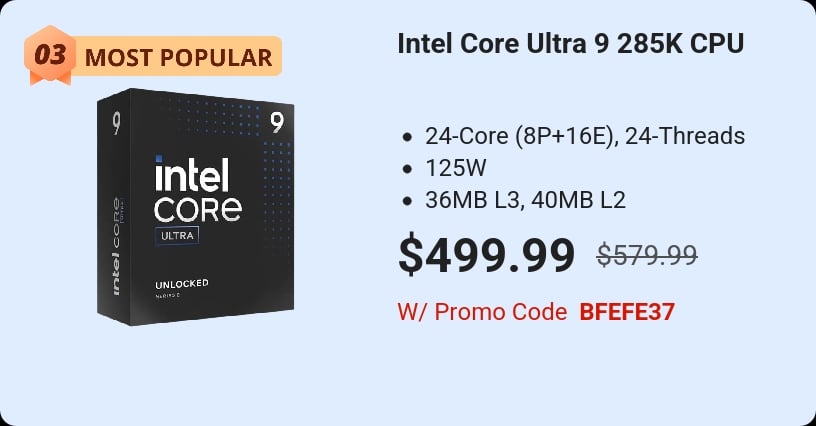Click the bullet dot beside 125W
The image size is (816, 426).
tap(407, 169)
